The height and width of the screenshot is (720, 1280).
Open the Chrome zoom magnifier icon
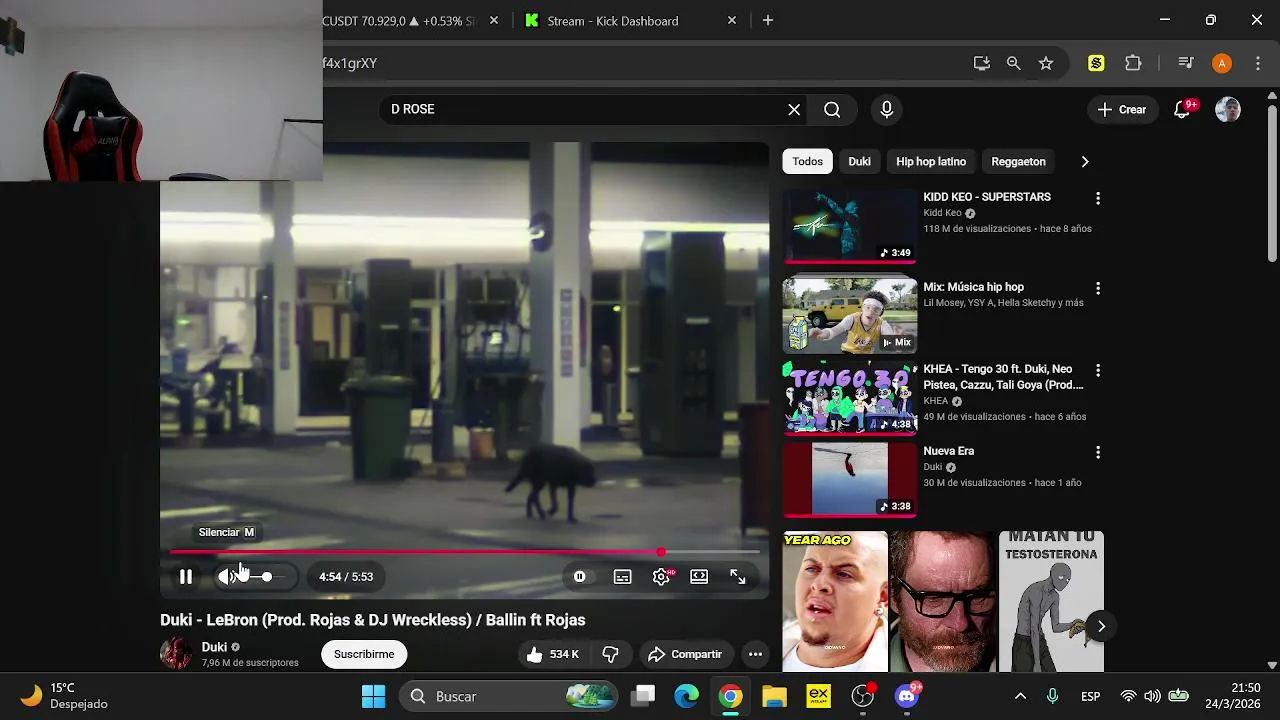[x=1014, y=63]
